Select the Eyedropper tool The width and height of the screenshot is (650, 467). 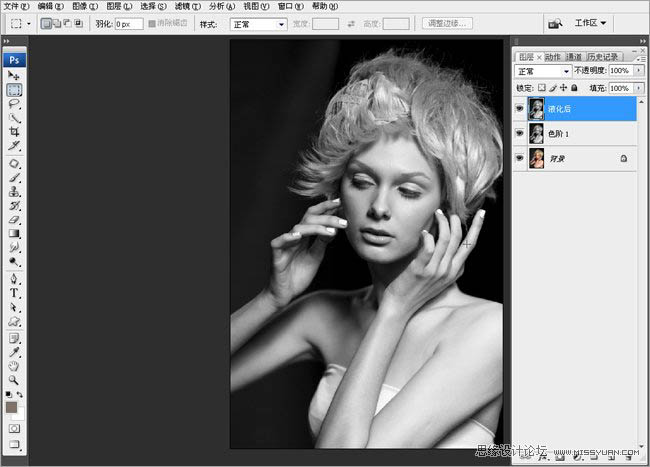(15, 352)
